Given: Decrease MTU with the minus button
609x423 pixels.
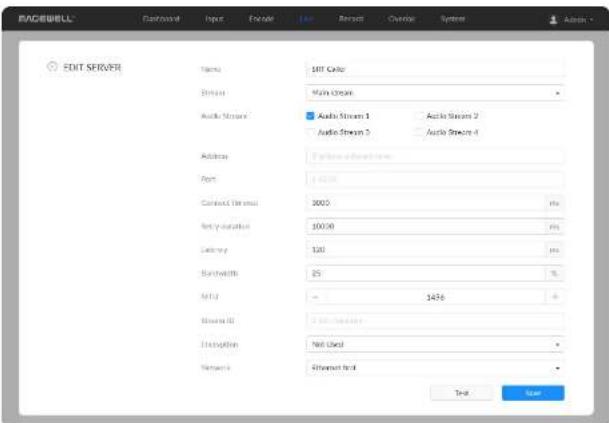Looking at the screenshot, I should (x=315, y=297).
